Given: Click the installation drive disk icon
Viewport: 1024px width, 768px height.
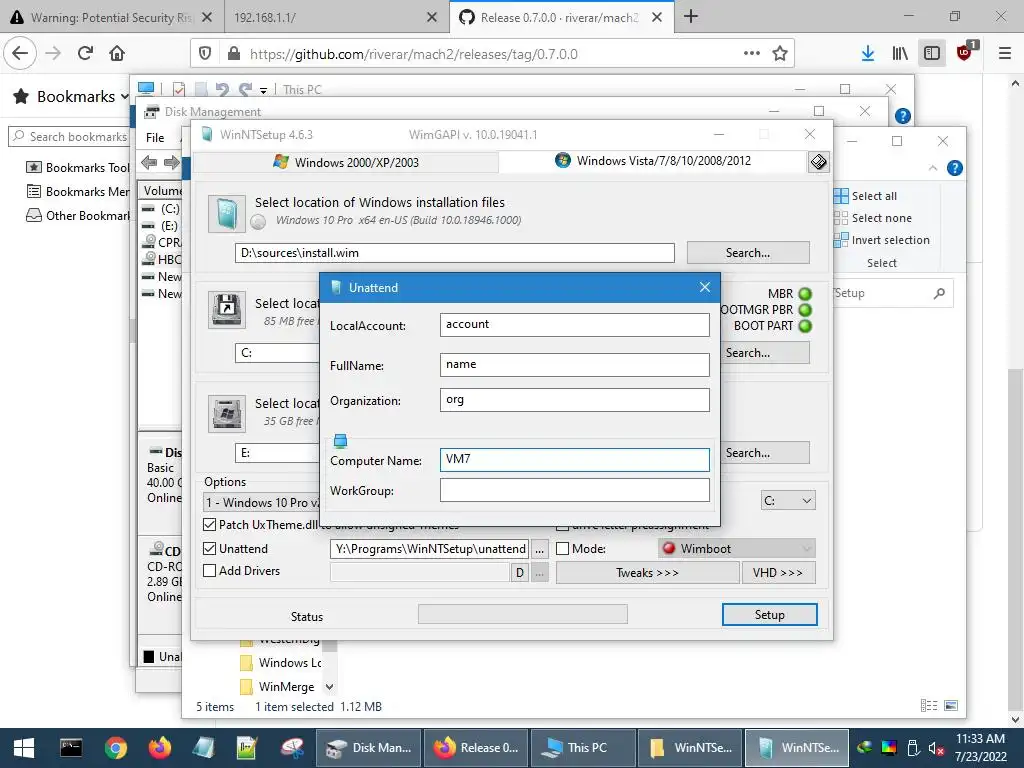Looking at the screenshot, I should [x=227, y=413].
